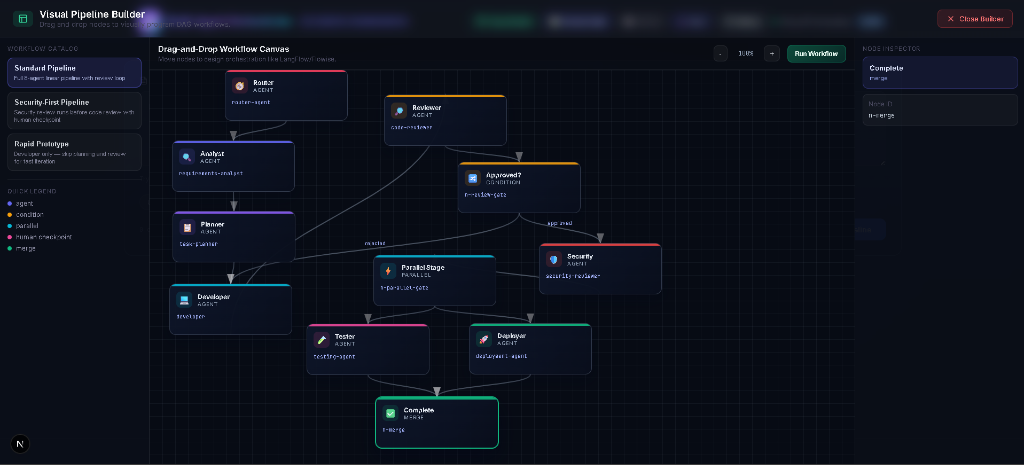The height and width of the screenshot is (465, 1024).
Task: Select the Planner node title
Action: pos(212,224)
